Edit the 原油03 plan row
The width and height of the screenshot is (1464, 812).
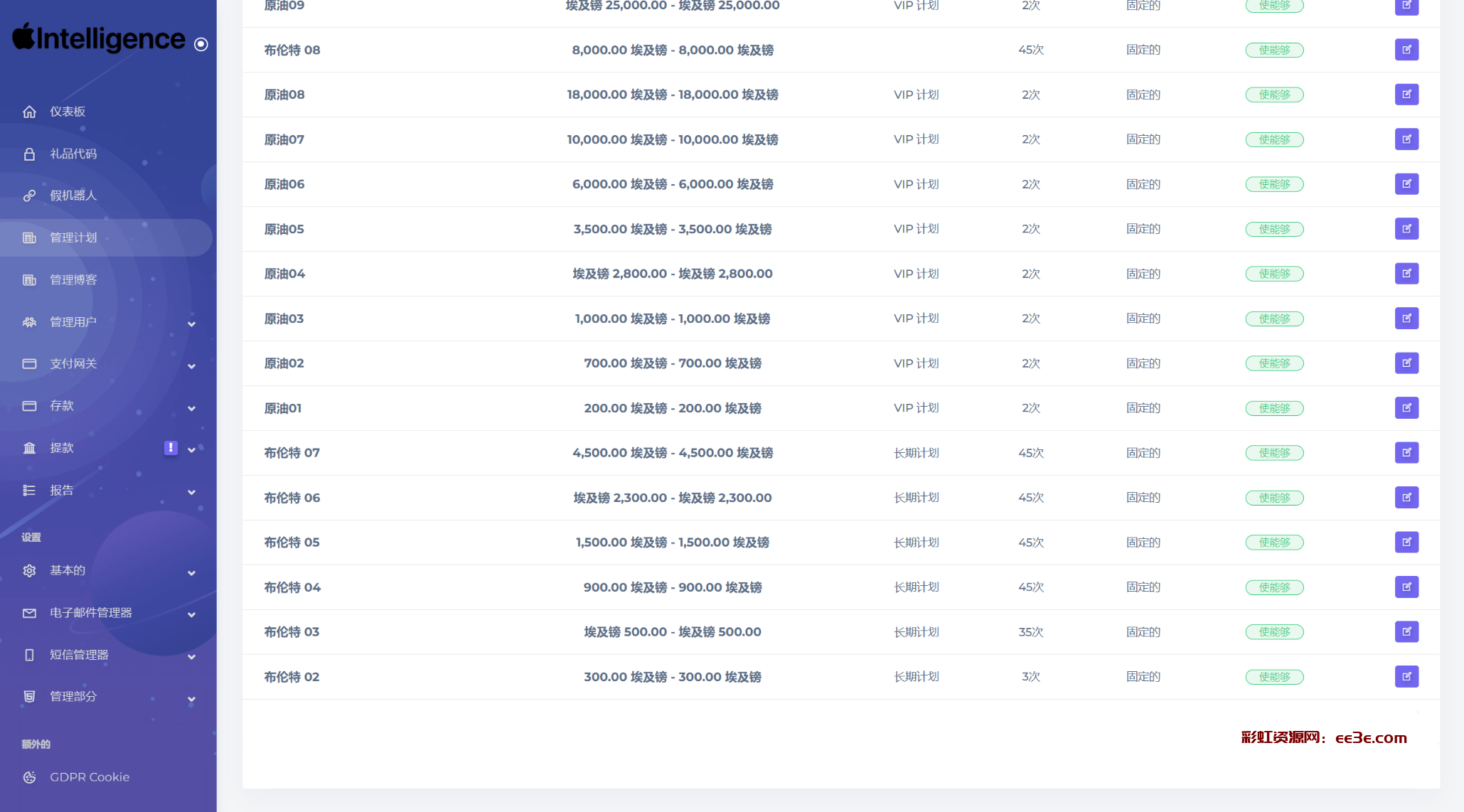tap(1406, 319)
